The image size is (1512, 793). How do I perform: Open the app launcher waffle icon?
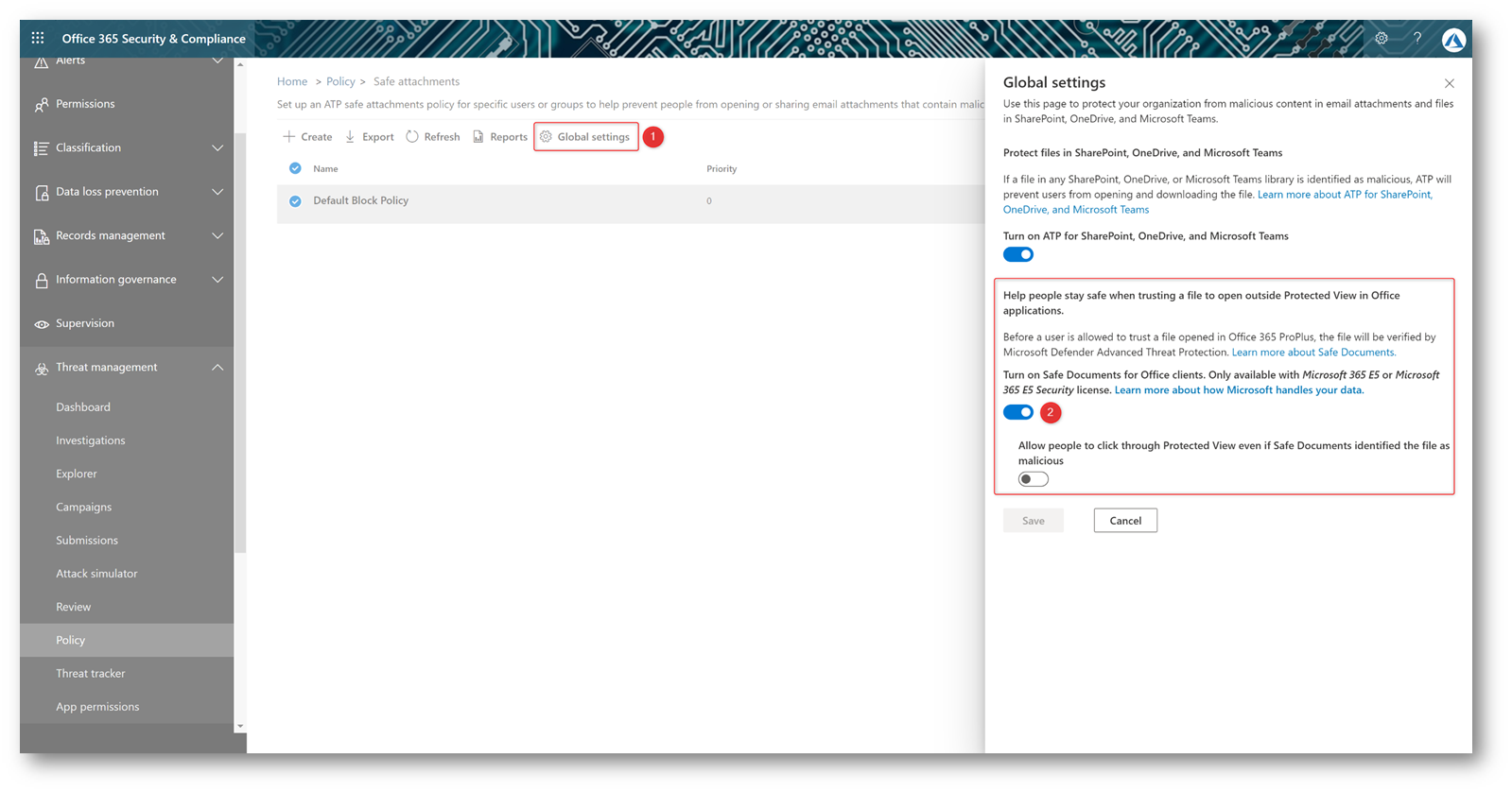point(38,38)
